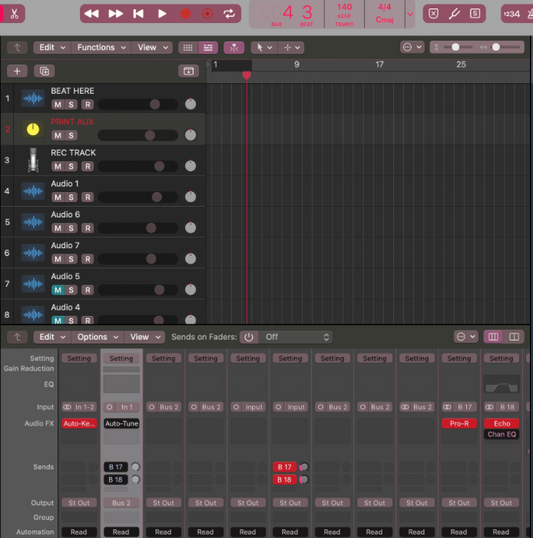Image resolution: width=533 pixels, height=538 pixels.
Task: Record-enable the REC TRACK track
Action: point(88,166)
